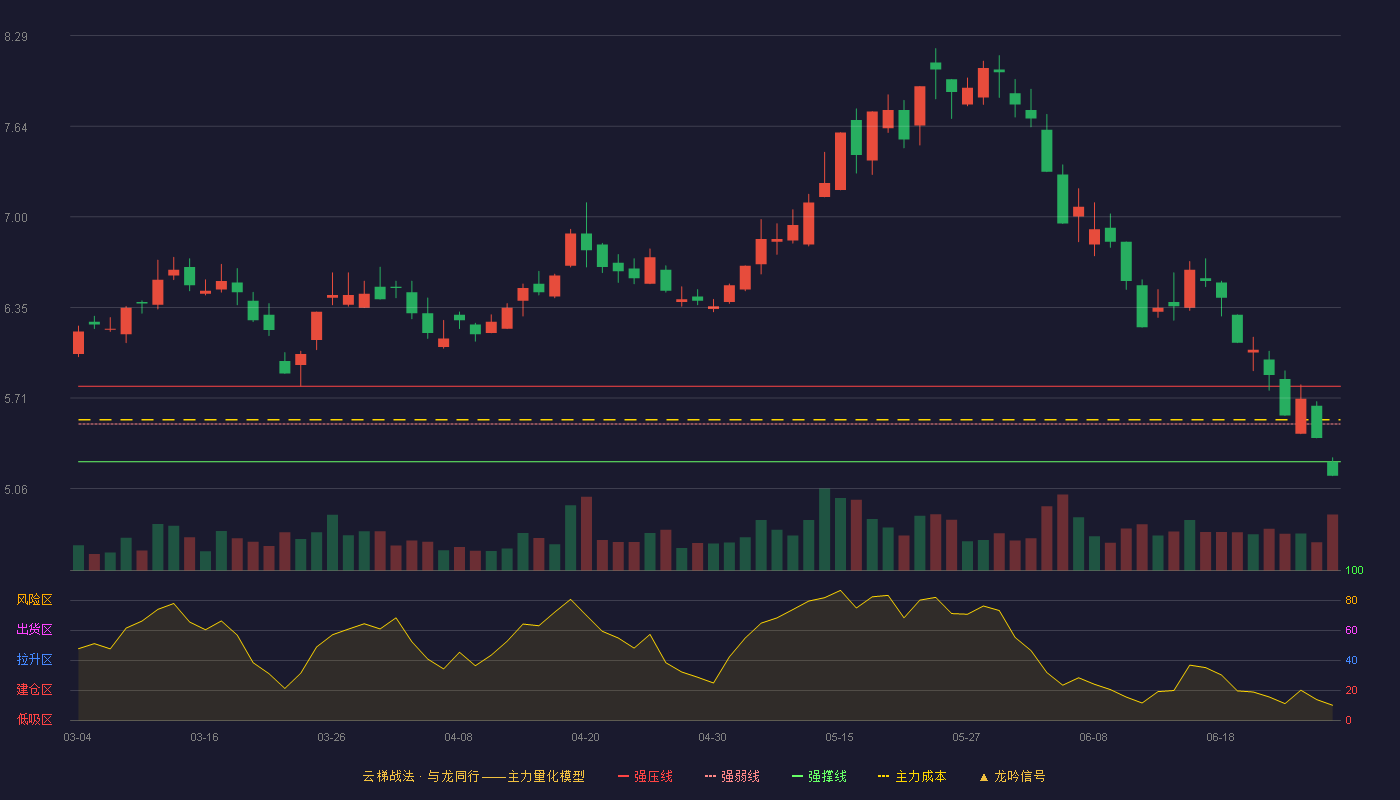1400x800 pixels.
Task: Click the tallest volume bar near 05-15
Action: (x=824, y=529)
